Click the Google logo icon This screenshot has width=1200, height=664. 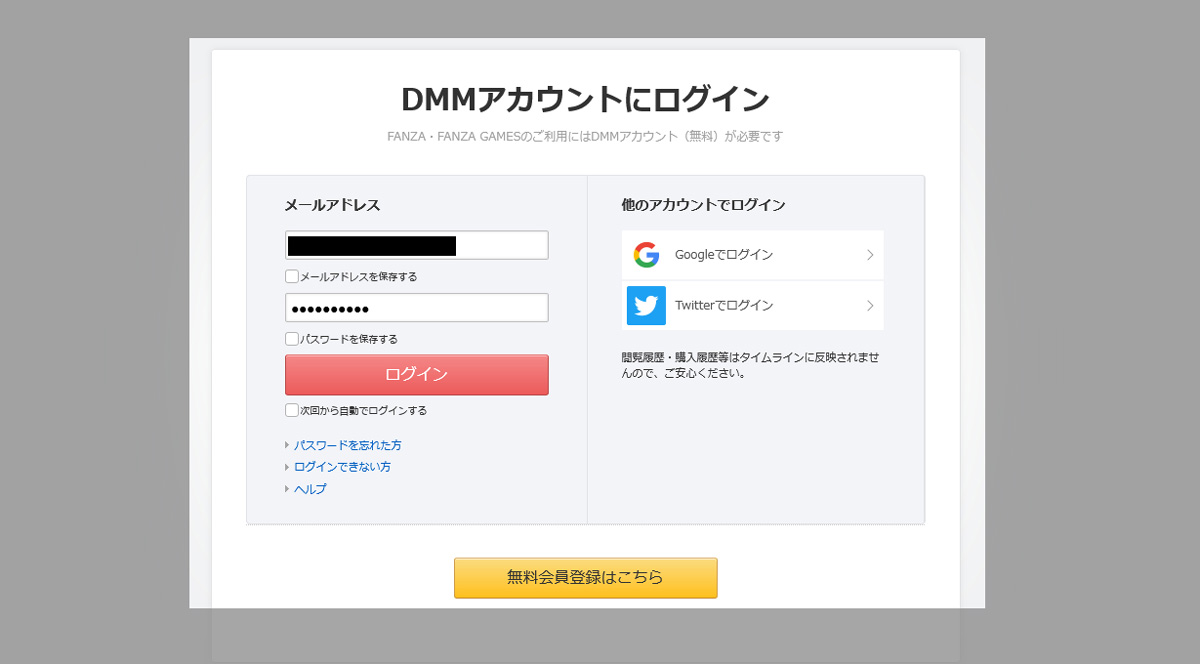pyautogui.click(x=646, y=255)
